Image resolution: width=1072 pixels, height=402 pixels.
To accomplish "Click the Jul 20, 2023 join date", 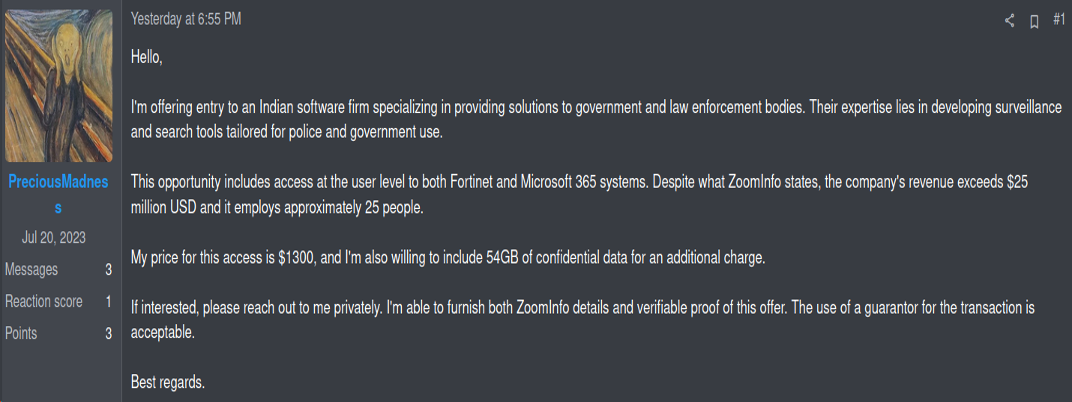I will [x=58, y=237].
